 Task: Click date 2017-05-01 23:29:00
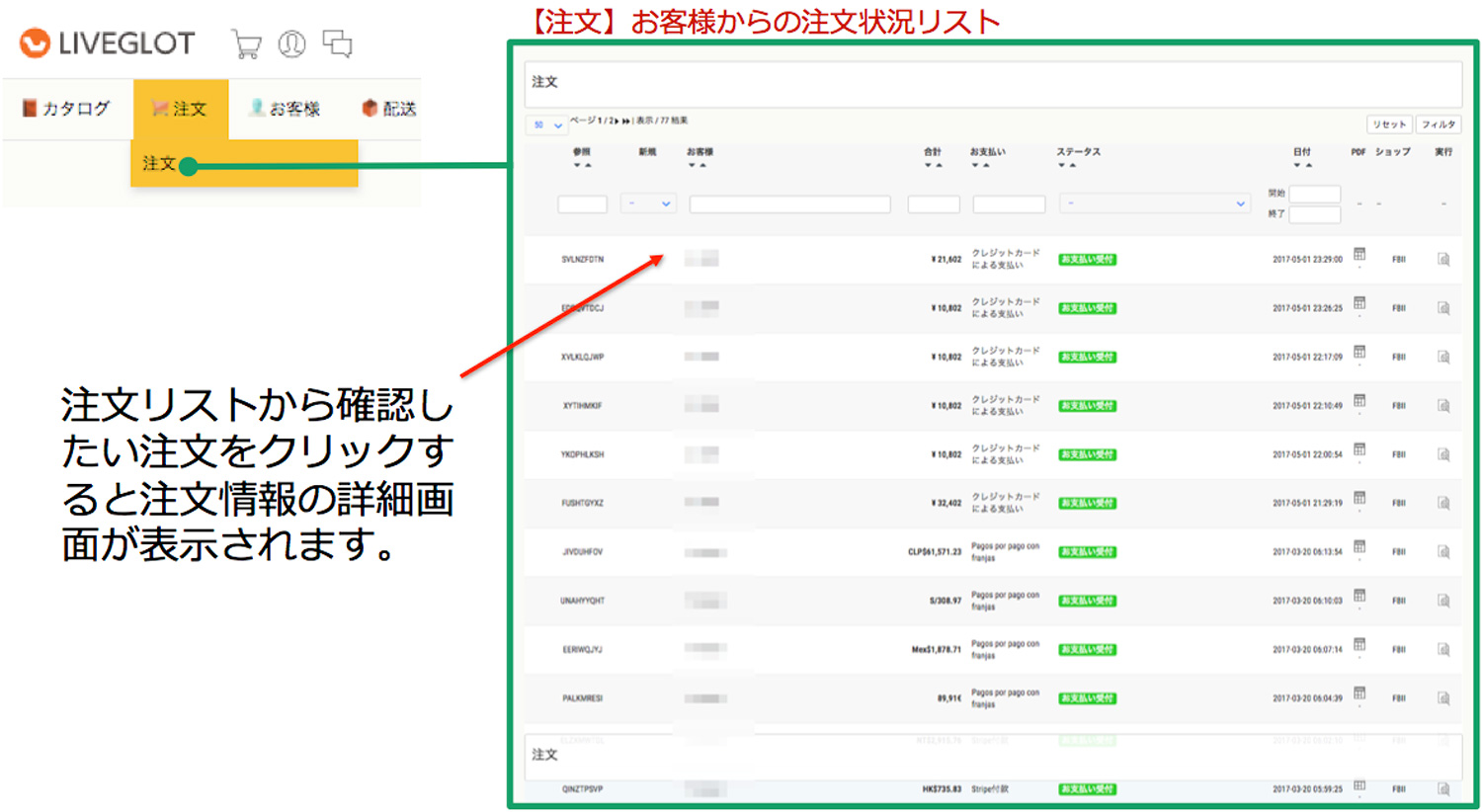coord(1307,260)
